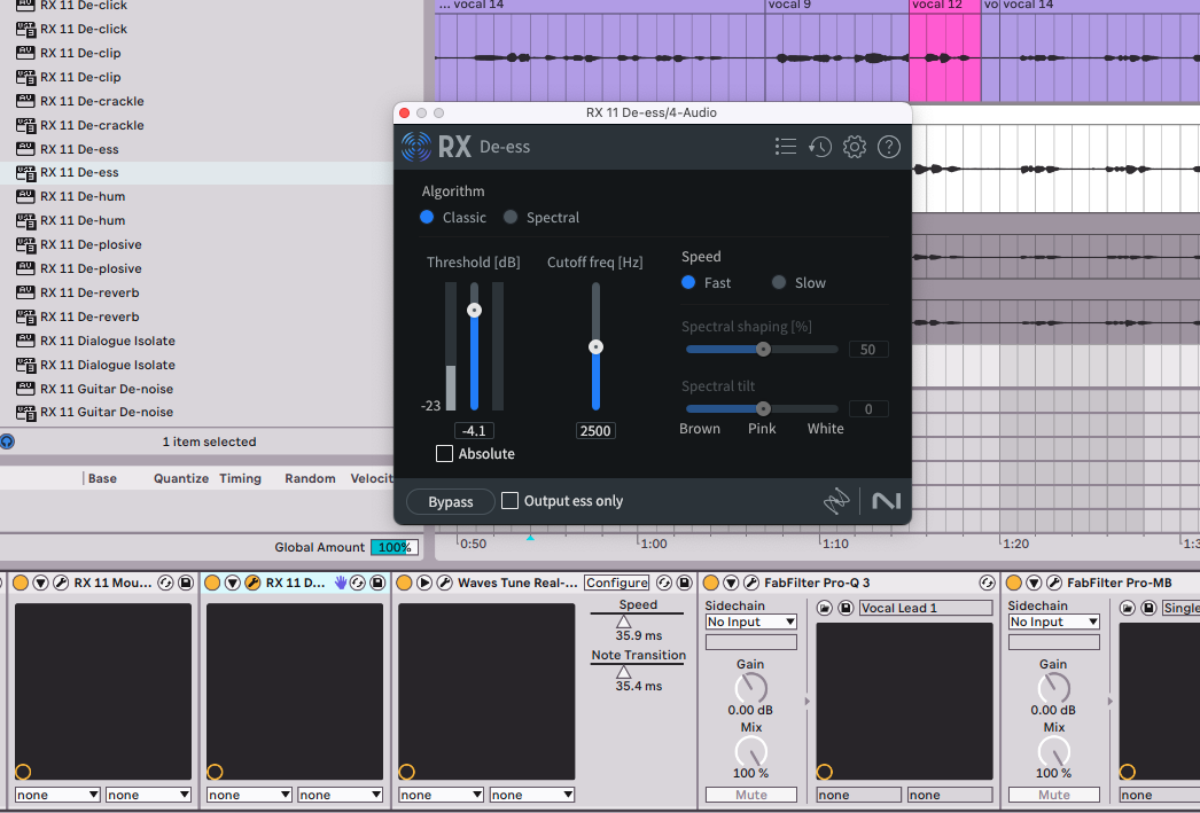Open the Pro-MB Sidechain No Input dropdown
The image size is (1200, 813).
tap(1054, 622)
